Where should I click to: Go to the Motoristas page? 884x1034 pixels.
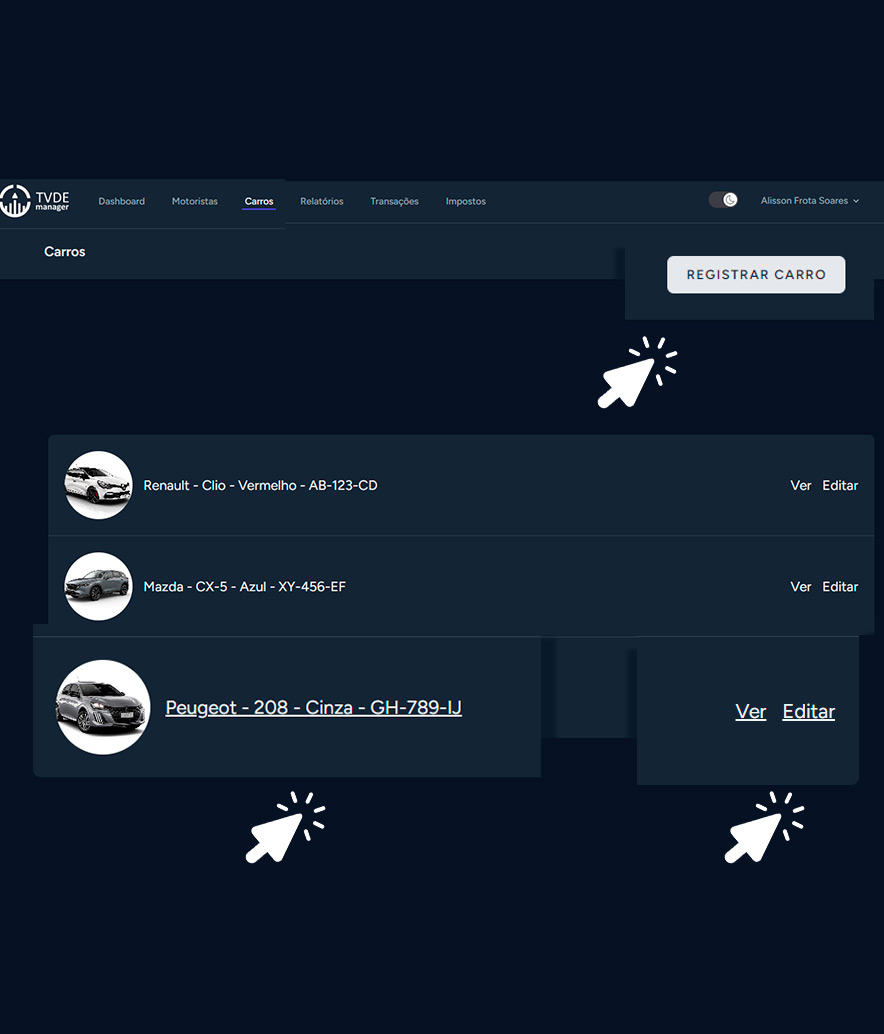pos(194,201)
